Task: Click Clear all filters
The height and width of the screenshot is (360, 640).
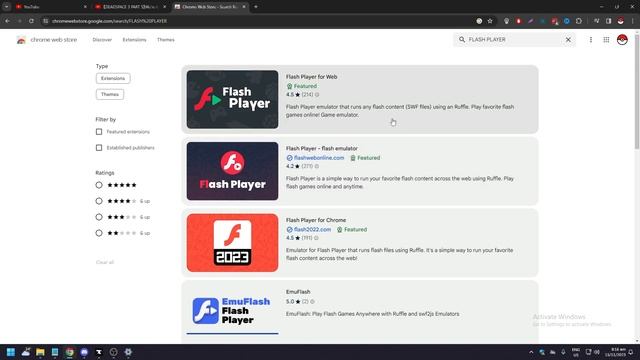Action: pos(105,262)
